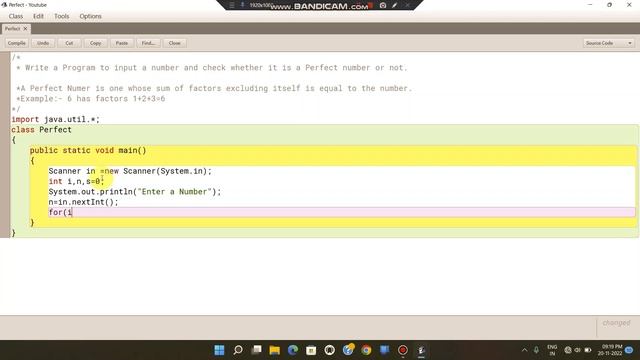
Task: Open the blue app next to Chrome on the taskbar
Action: tap(384, 350)
